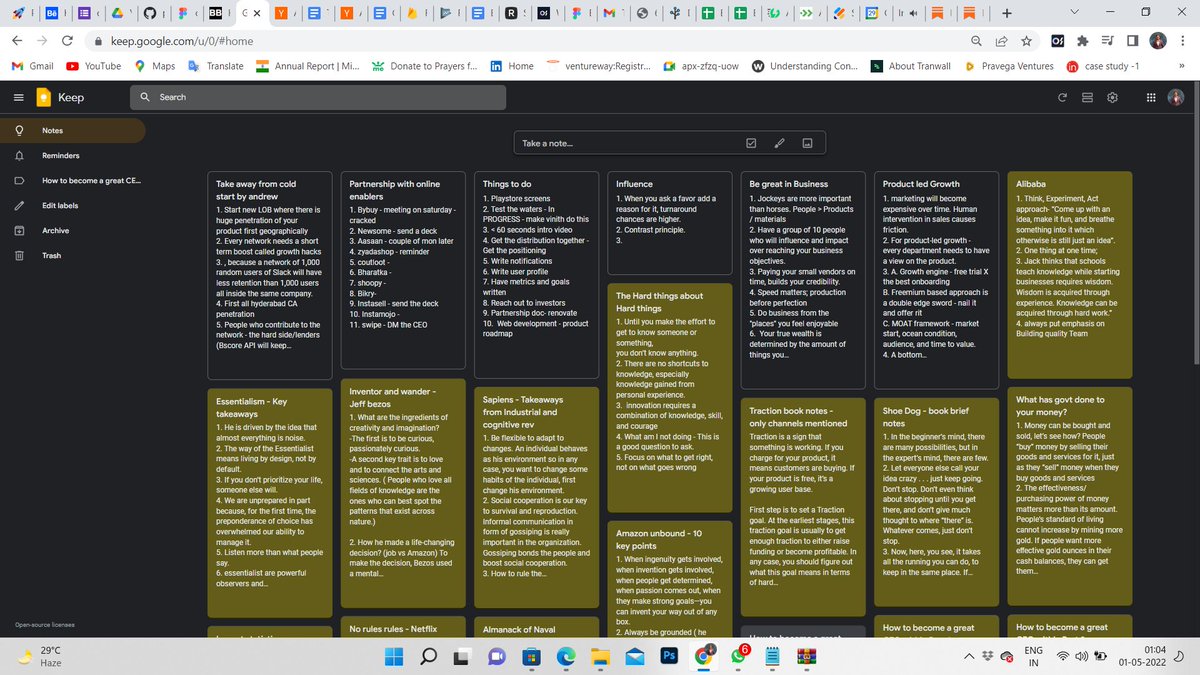1200x675 pixels.
Task: Open the 'About Tranwall' bookmark
Action: (912, 66)
